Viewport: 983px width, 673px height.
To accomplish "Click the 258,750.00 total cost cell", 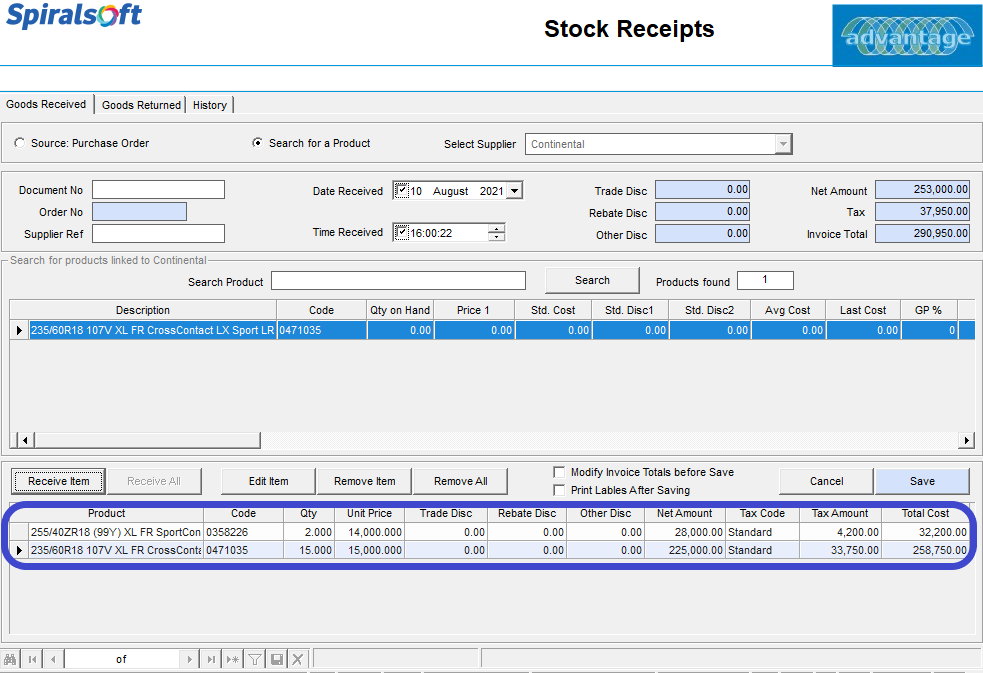I will click(925, 550).
